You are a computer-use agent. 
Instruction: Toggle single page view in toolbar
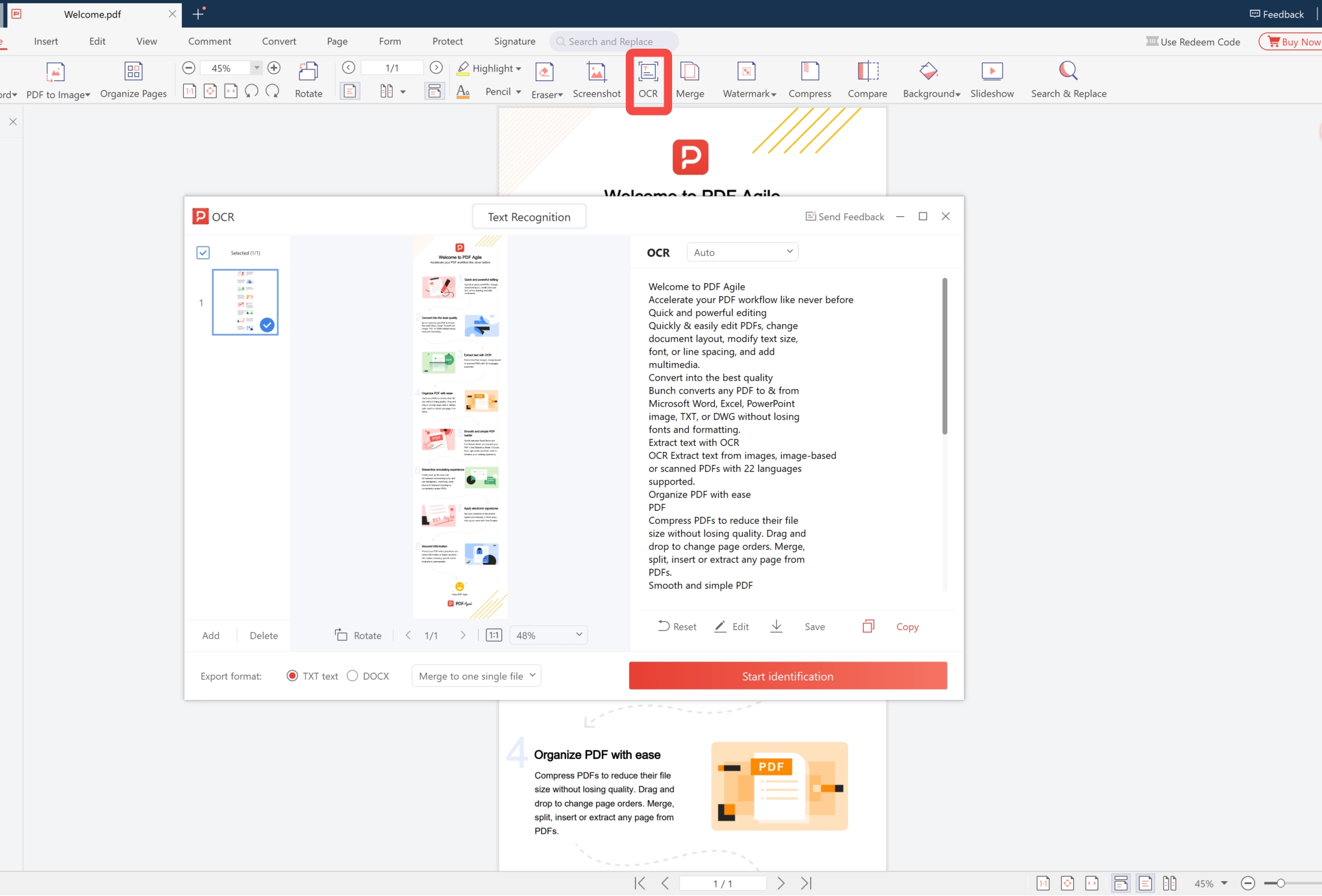[349, 91]
